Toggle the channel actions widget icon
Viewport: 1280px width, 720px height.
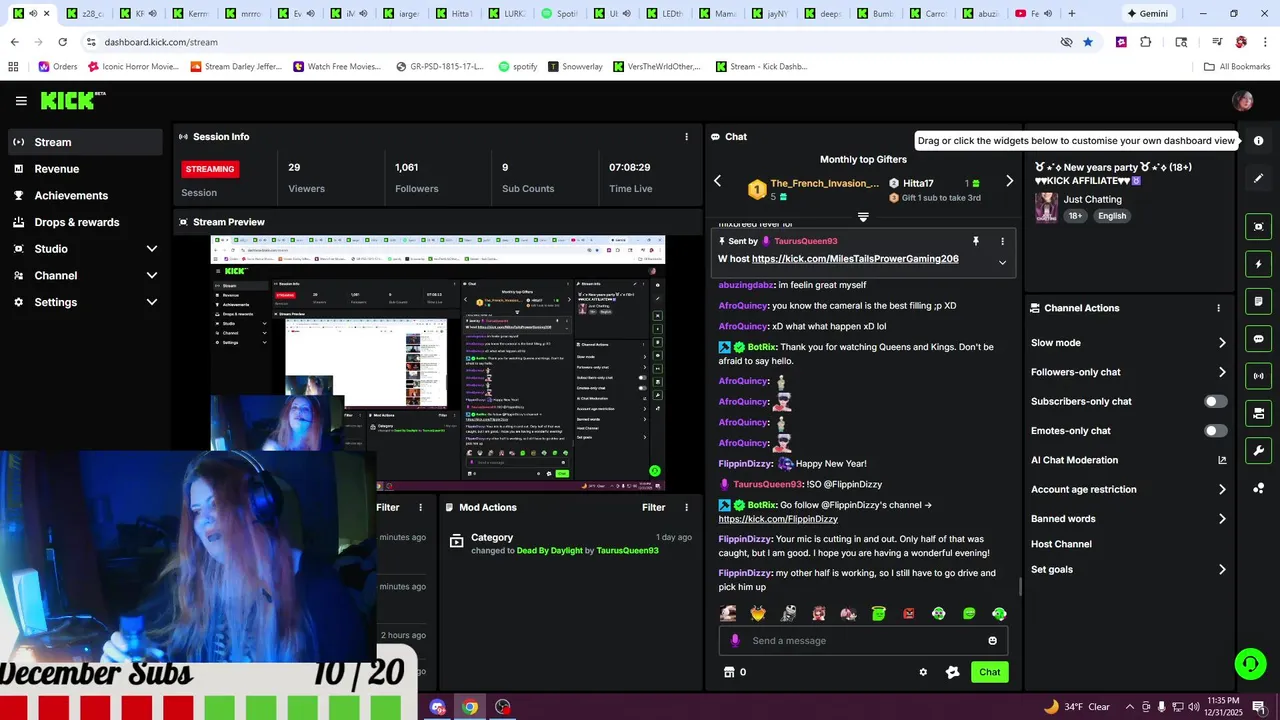tap(1258, 413)
